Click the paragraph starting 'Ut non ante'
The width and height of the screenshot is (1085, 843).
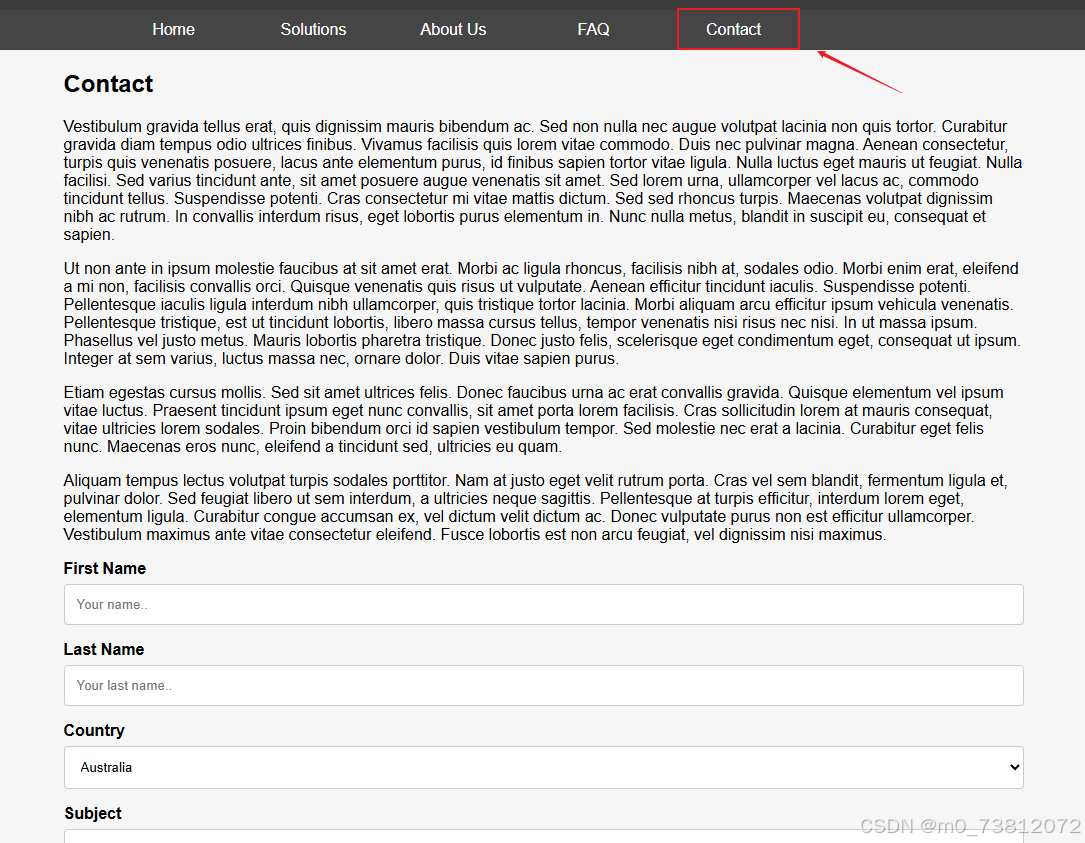point(543,314)
